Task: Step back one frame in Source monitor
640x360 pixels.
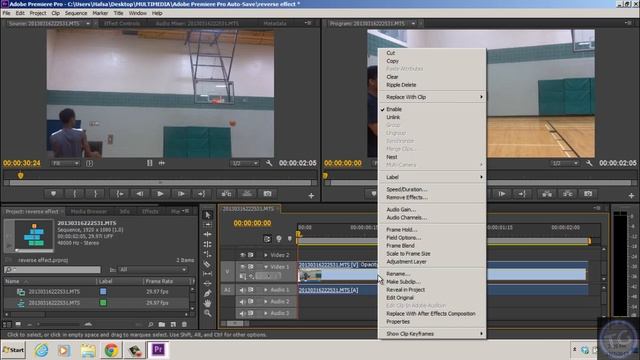Action: click(x=140, y=194)
